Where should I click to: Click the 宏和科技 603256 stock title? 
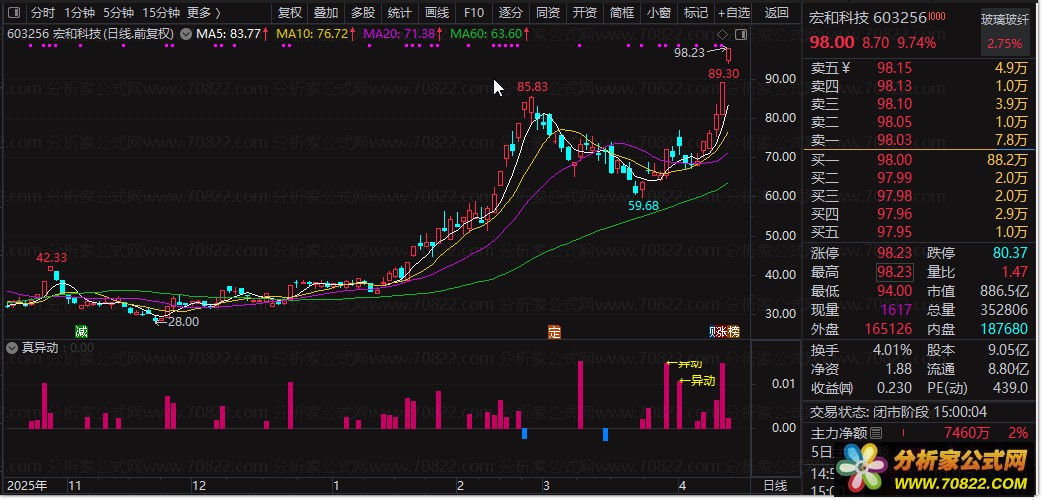[868, 18]
